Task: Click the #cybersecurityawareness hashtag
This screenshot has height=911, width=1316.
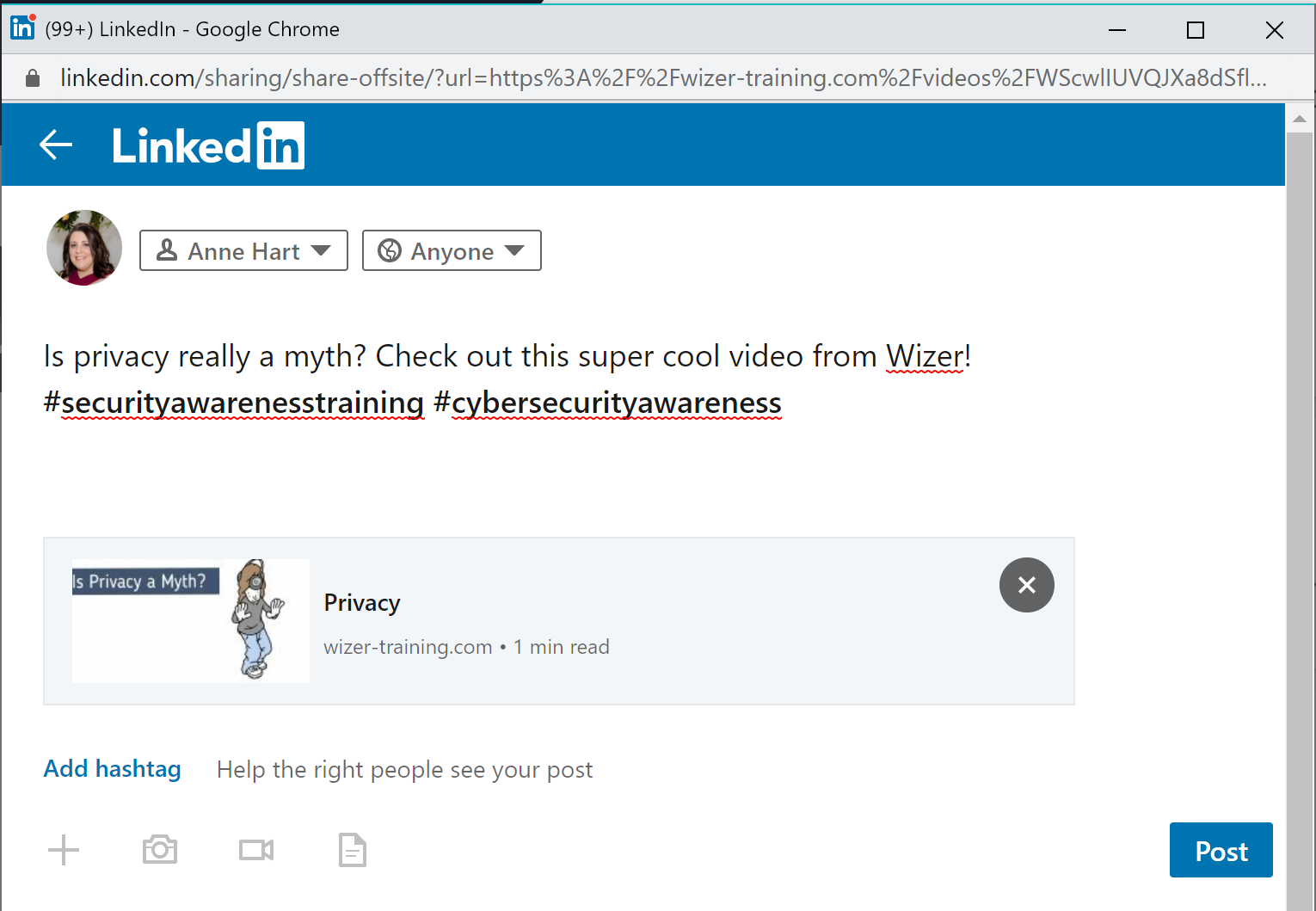Action: click(608, 403)
